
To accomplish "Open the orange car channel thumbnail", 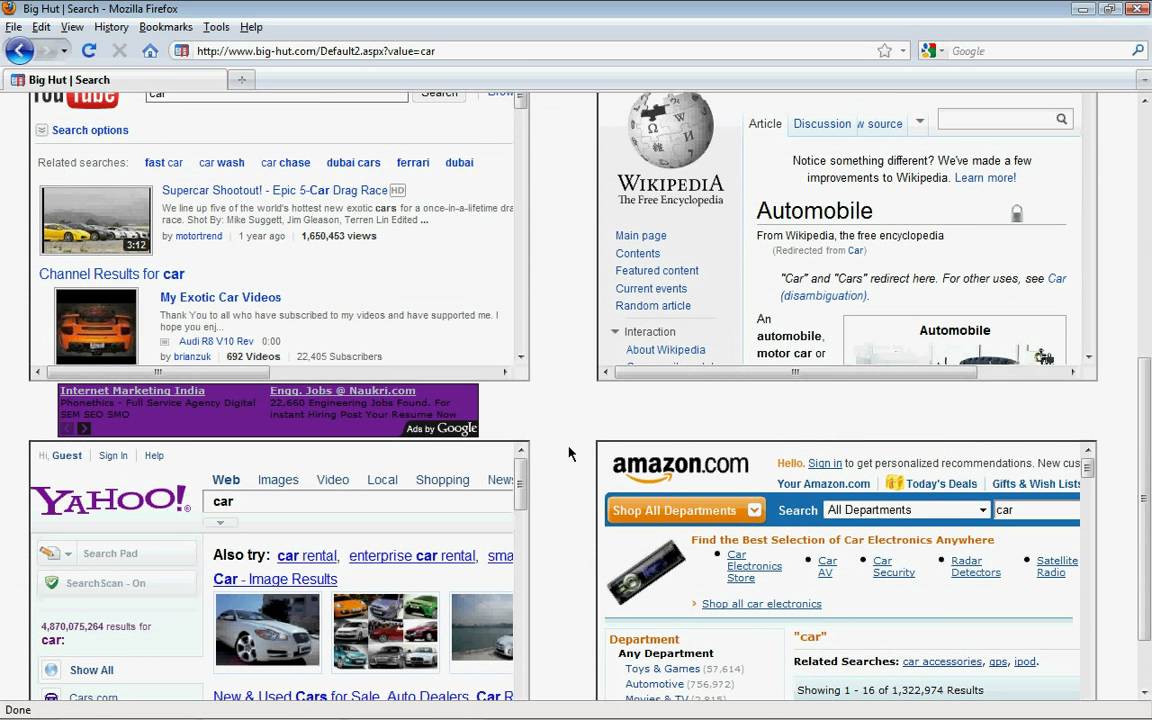I will coord(96,326).
